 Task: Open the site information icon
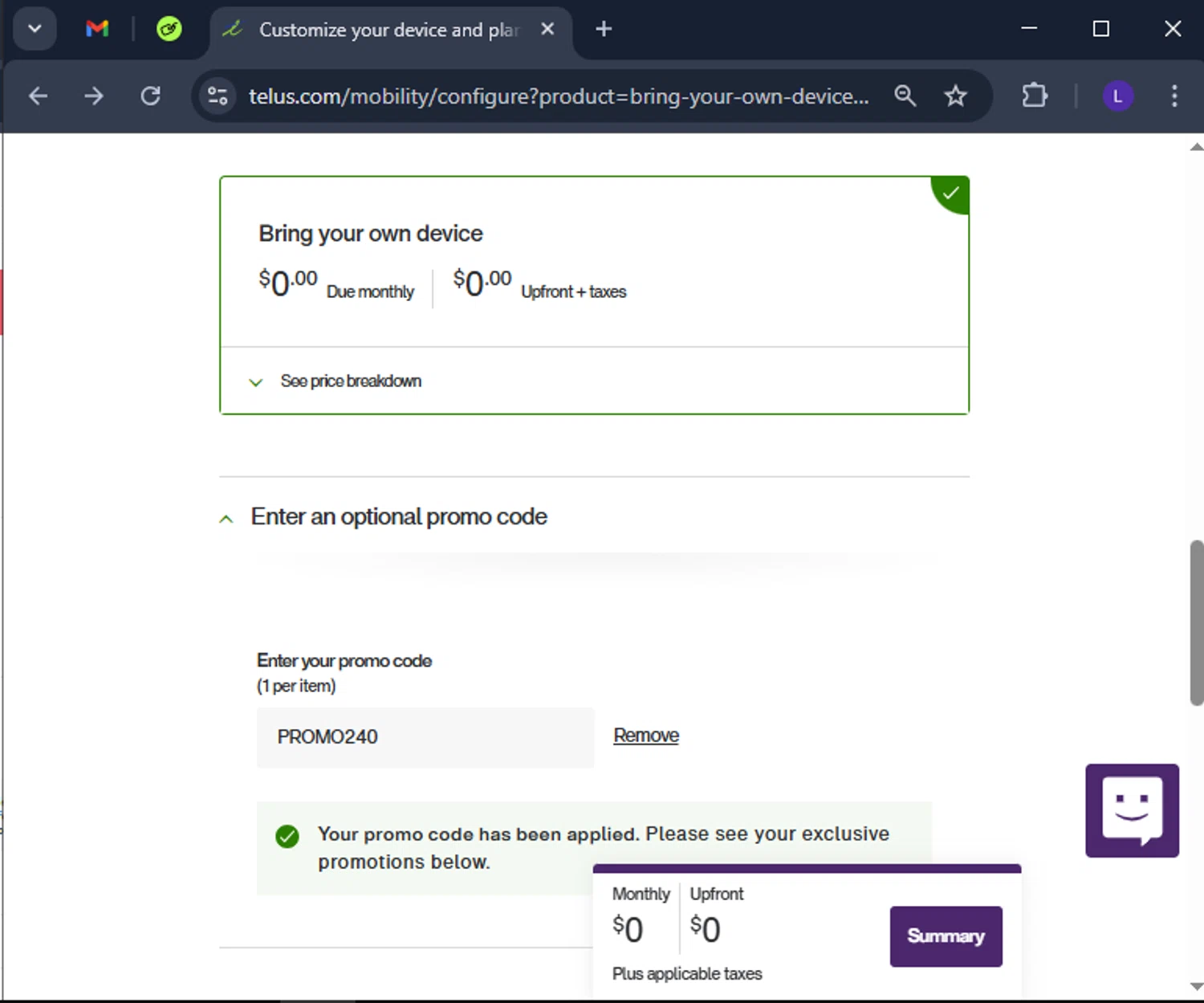pyautogui.click(x=218, y=96)
